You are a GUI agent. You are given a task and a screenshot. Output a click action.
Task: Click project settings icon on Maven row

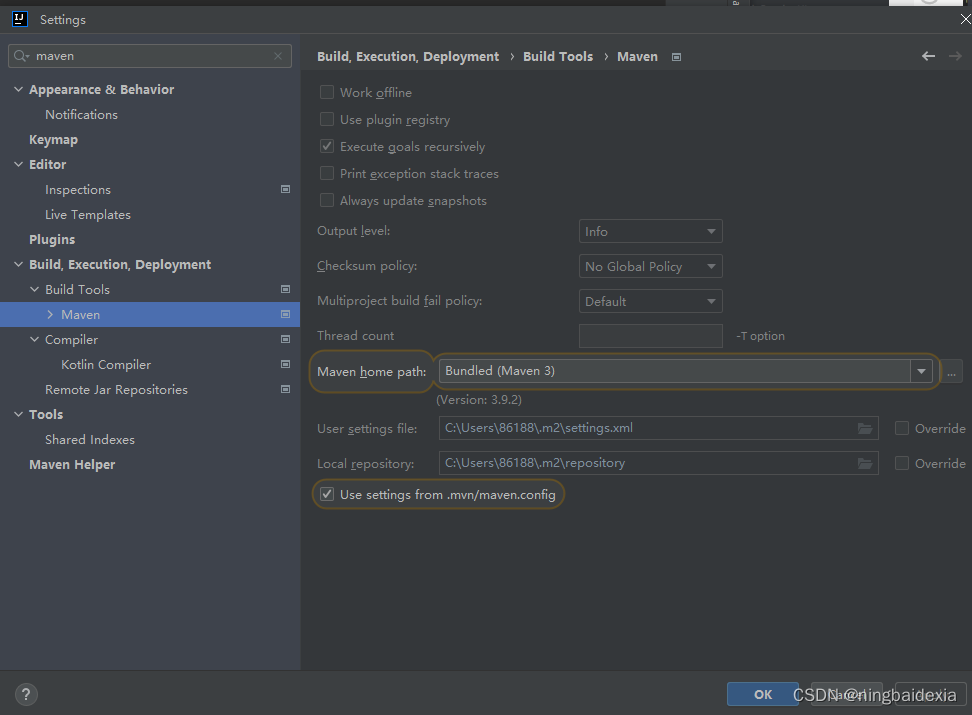pyautogui.click(x=285, y=314)
